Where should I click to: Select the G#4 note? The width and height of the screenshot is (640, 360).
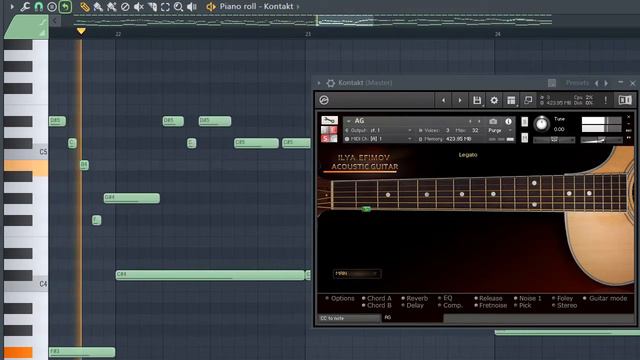[131, 198]
